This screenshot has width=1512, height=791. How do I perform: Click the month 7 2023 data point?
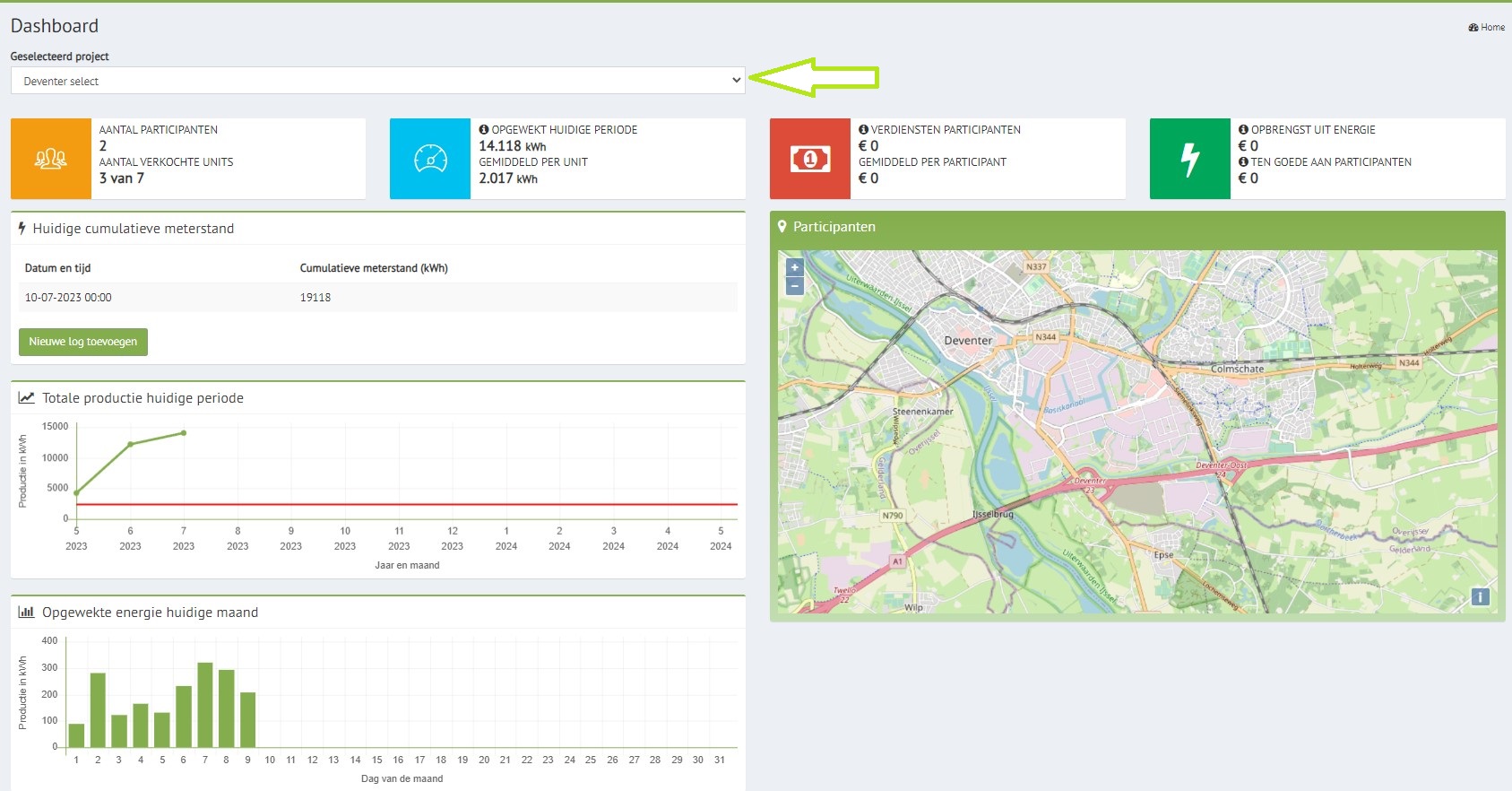coord(184,433)
